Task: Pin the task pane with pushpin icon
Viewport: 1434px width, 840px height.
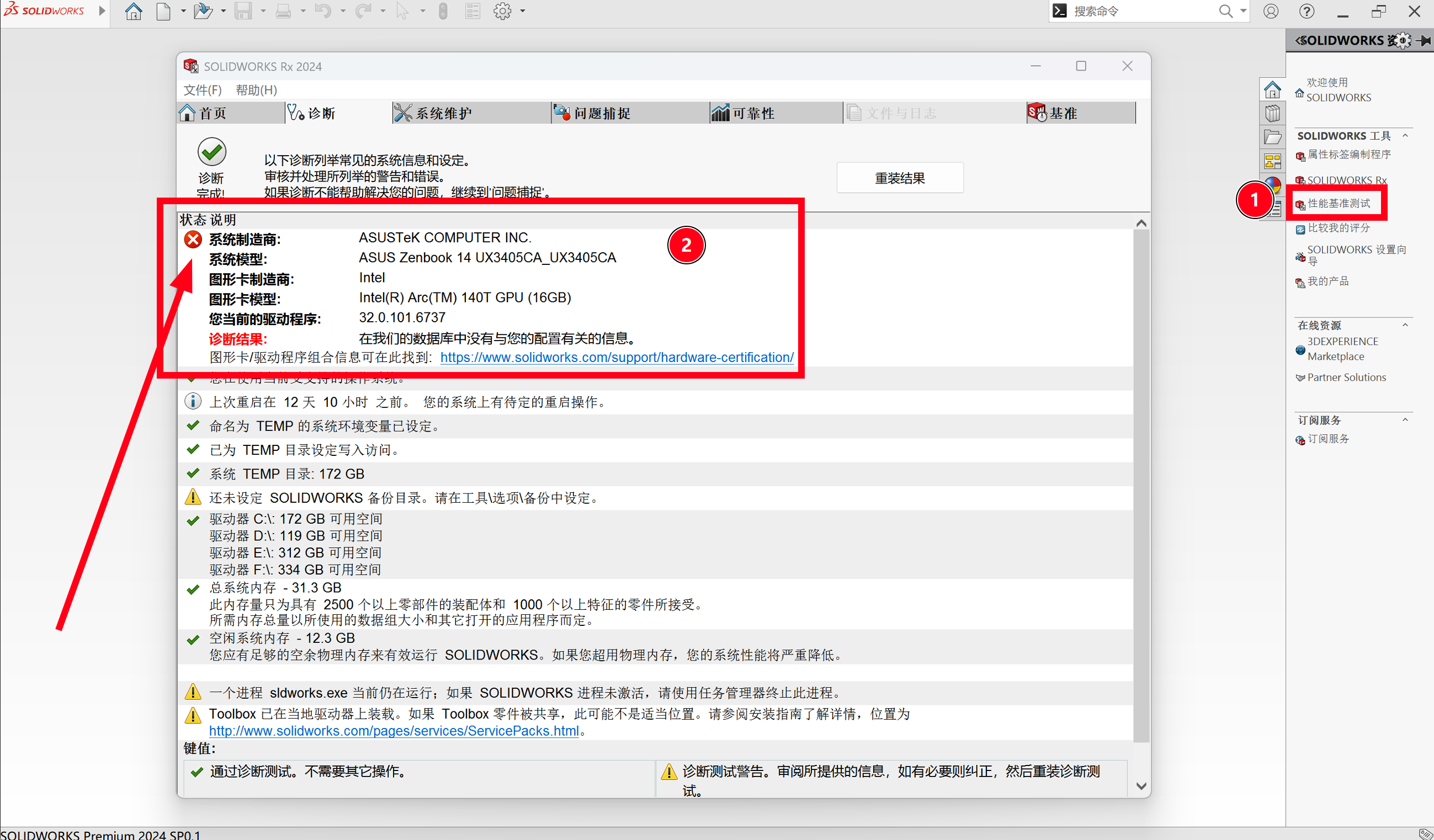Action: (1424, 40)
